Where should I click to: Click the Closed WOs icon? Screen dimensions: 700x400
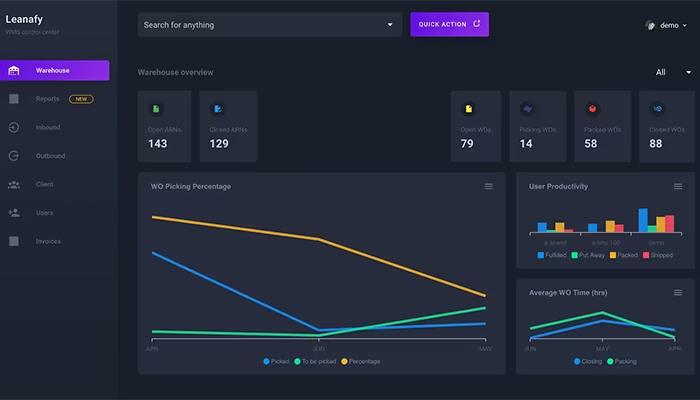(658, 109)
